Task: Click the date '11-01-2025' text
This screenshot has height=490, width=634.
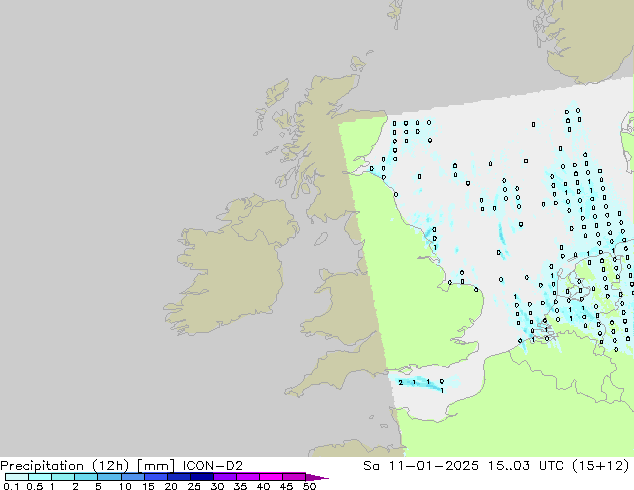Action: click(x=433, y=466)
